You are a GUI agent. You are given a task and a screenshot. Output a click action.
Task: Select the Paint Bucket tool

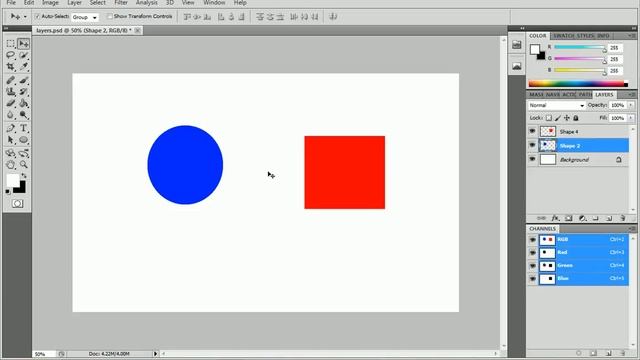point(23,103)
